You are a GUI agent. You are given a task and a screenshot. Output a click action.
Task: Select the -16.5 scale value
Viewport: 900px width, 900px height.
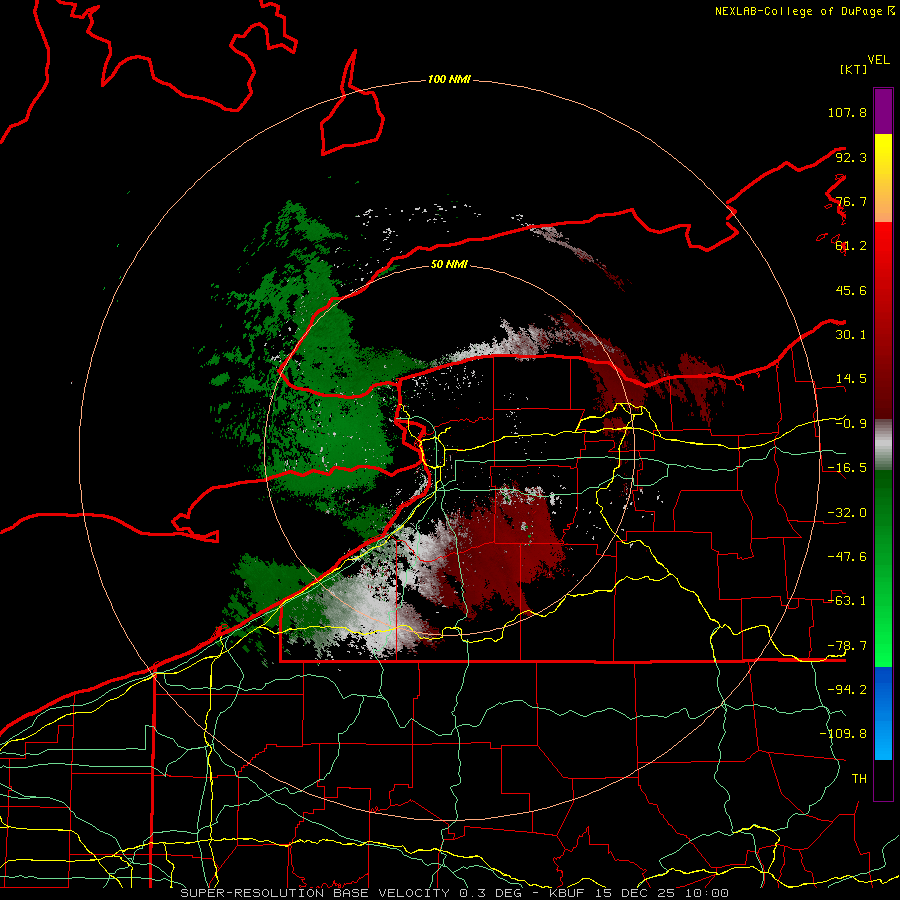tap(847, 468)
